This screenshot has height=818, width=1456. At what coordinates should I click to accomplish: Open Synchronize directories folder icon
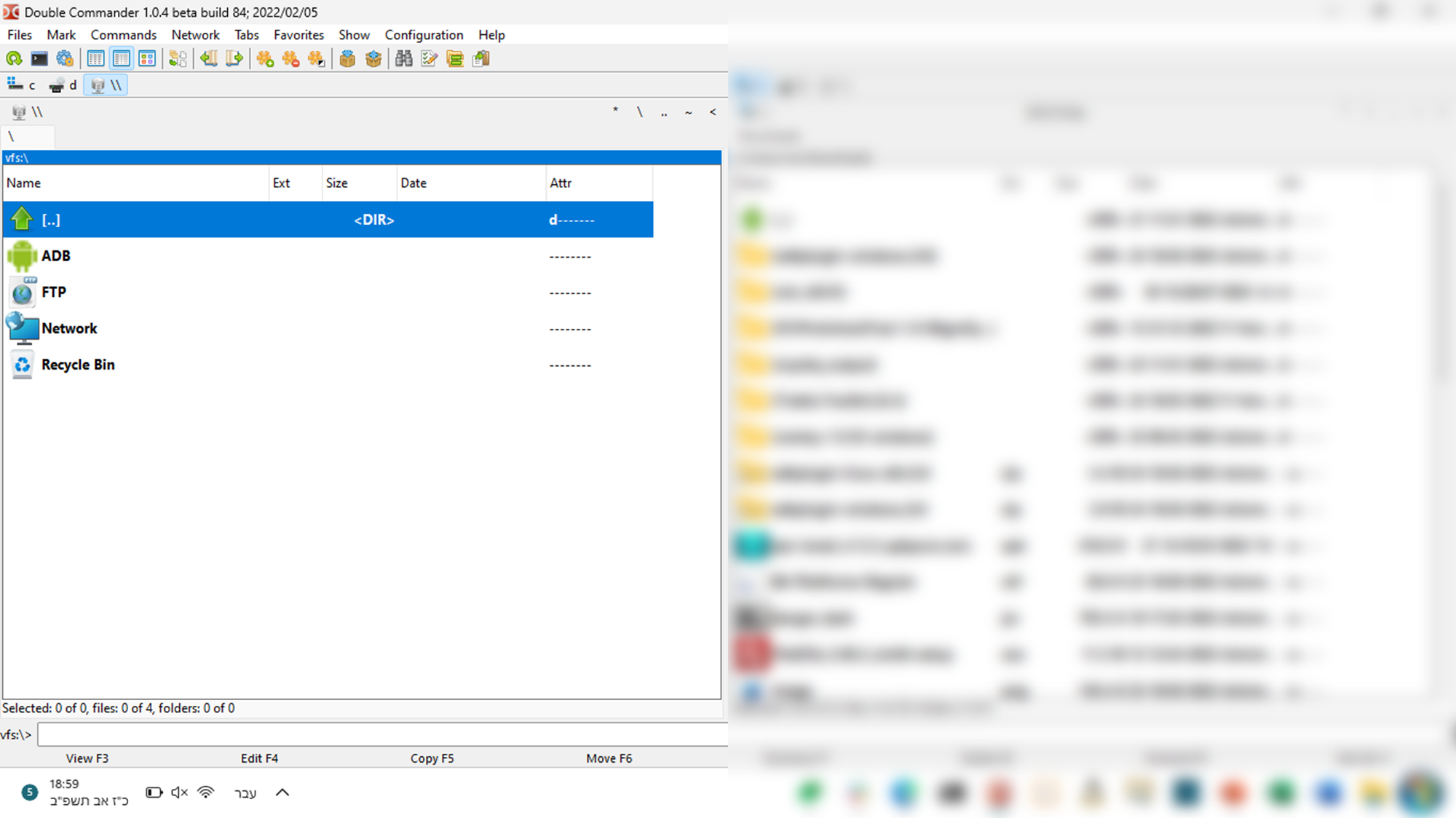coord(455,59)
